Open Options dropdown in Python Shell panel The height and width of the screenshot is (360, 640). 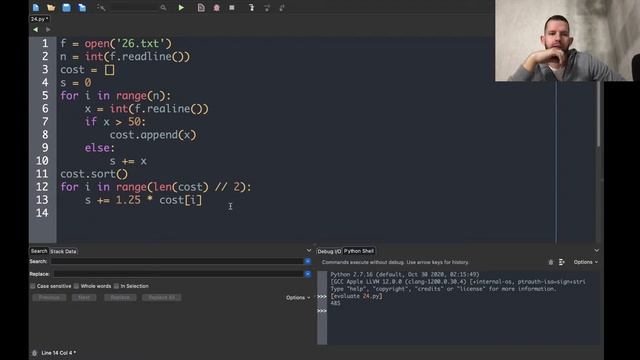[x=586, y=262]
